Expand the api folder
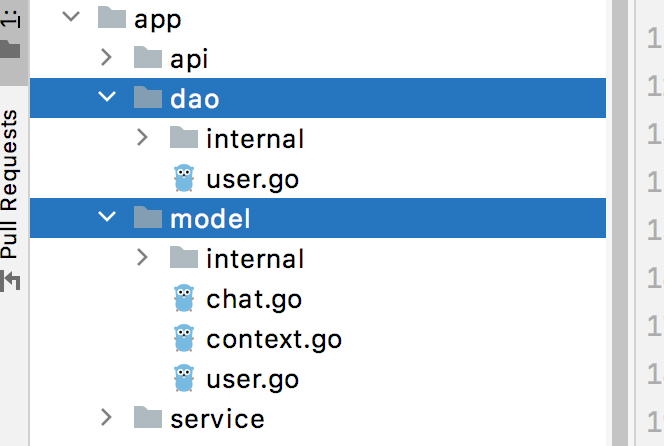The image size is (664, 446). click(106, 57)
